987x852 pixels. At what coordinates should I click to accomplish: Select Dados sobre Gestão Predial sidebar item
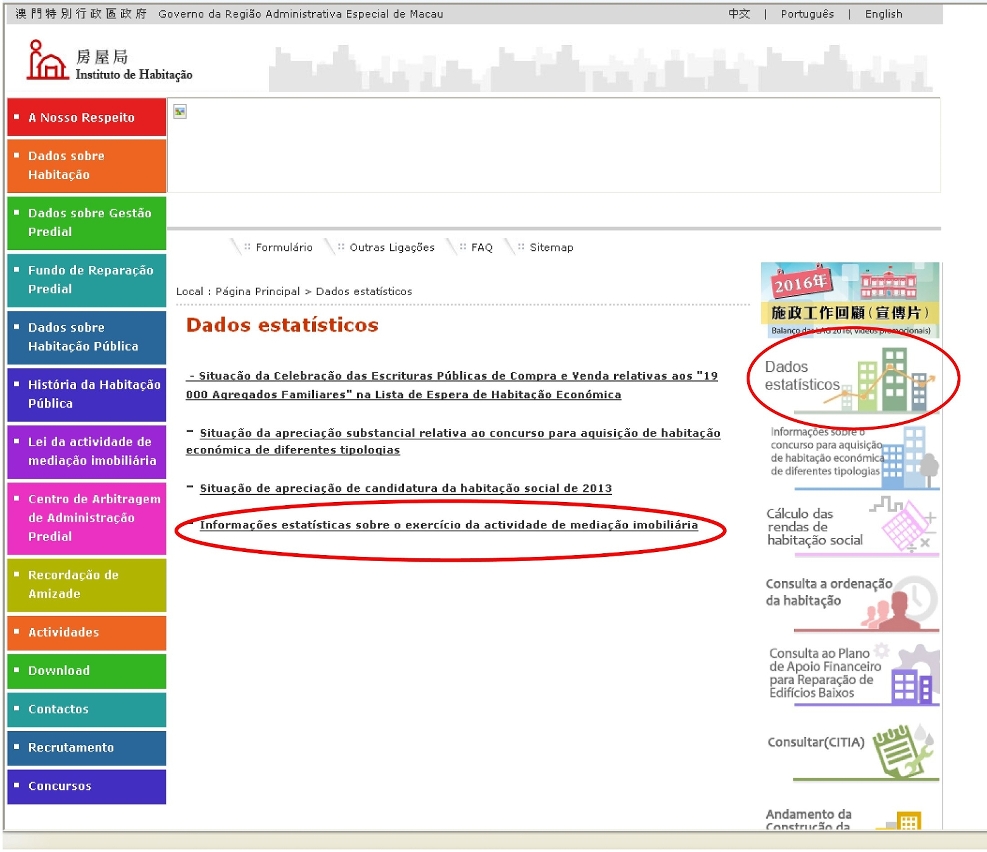(86, 223)
